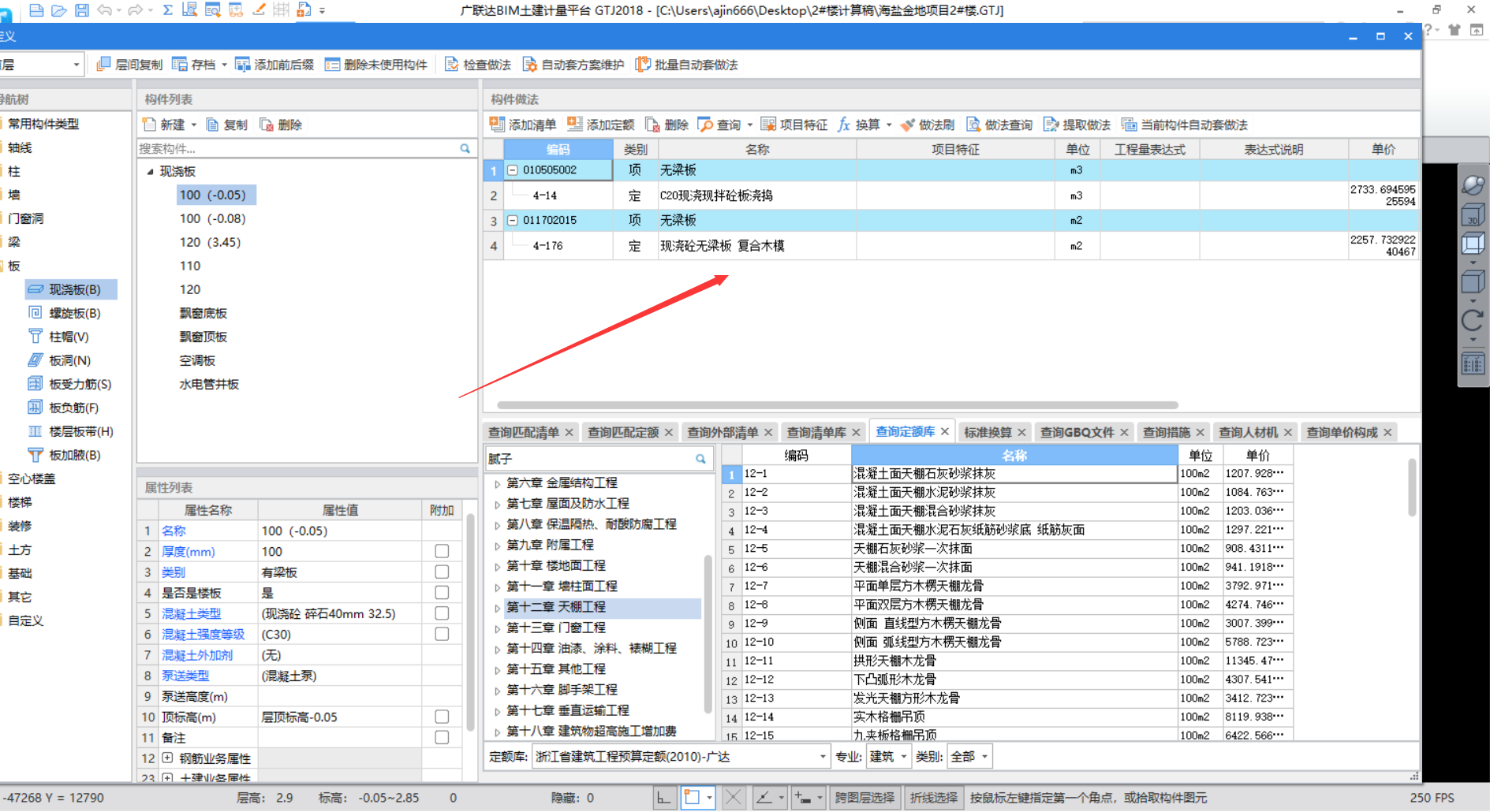Toggle 附加 checkbox for 混凝土类型 row
1490x812 pixels.
click(x=442, y=613)
